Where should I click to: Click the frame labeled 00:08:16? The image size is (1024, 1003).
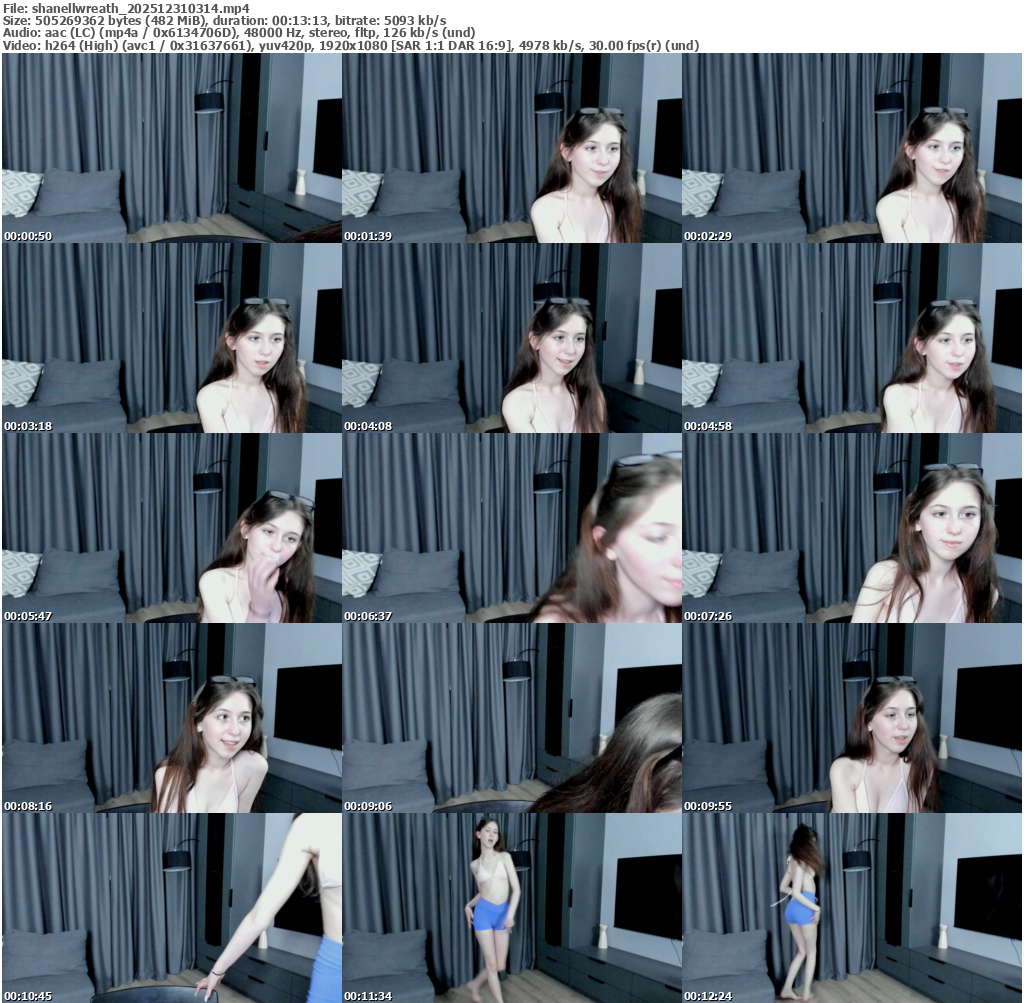[x=171, y=718]
